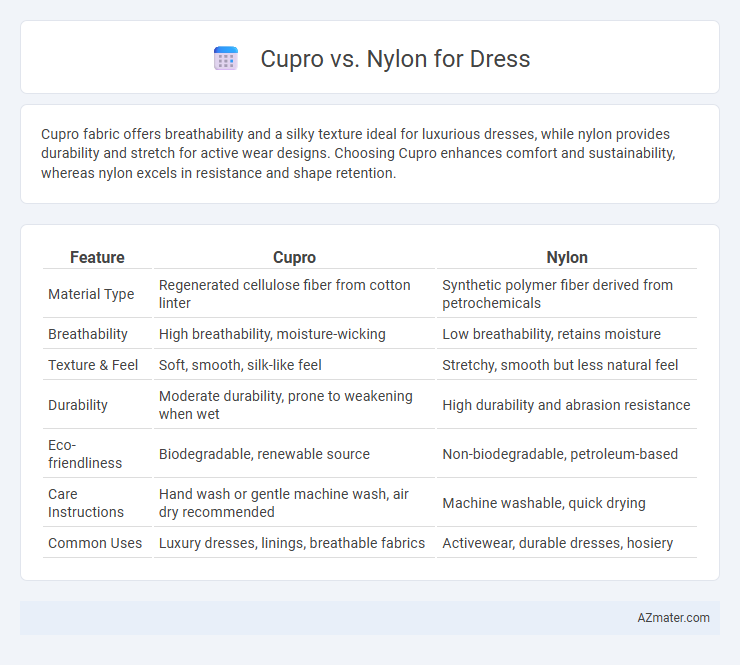740x665 pixels.
Task: Select the 'Common Uses' row label
Action: coord(95,543)
